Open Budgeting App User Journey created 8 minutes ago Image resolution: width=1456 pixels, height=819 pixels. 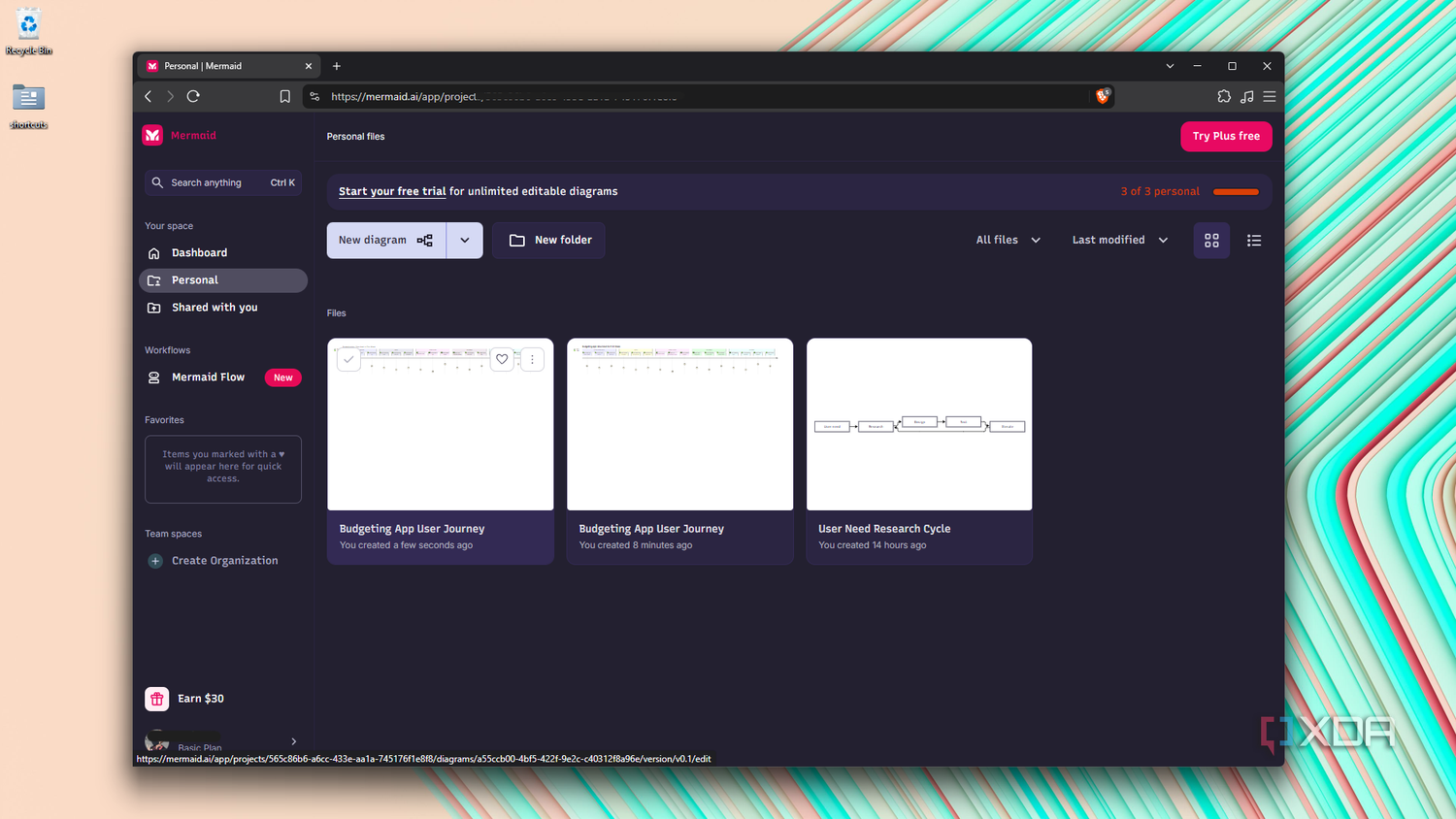[679, 451]
